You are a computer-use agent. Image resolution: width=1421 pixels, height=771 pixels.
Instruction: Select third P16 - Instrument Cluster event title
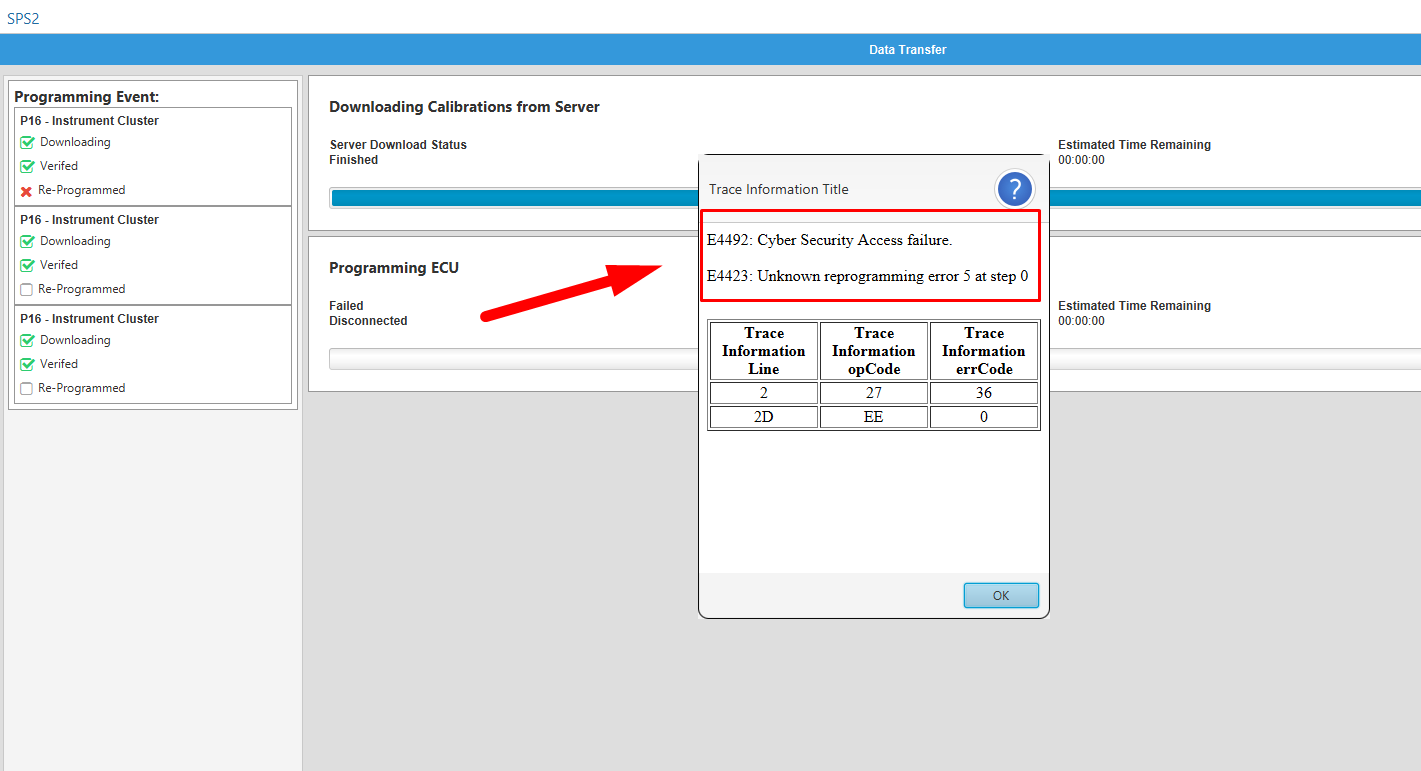point(89,319)
